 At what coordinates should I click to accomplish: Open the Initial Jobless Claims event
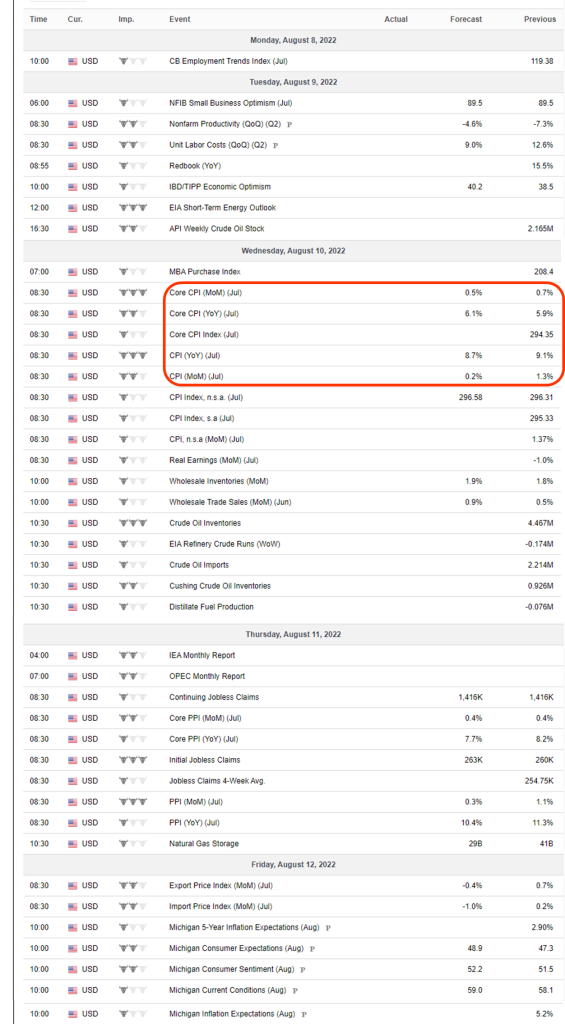[x=204, y=760]
